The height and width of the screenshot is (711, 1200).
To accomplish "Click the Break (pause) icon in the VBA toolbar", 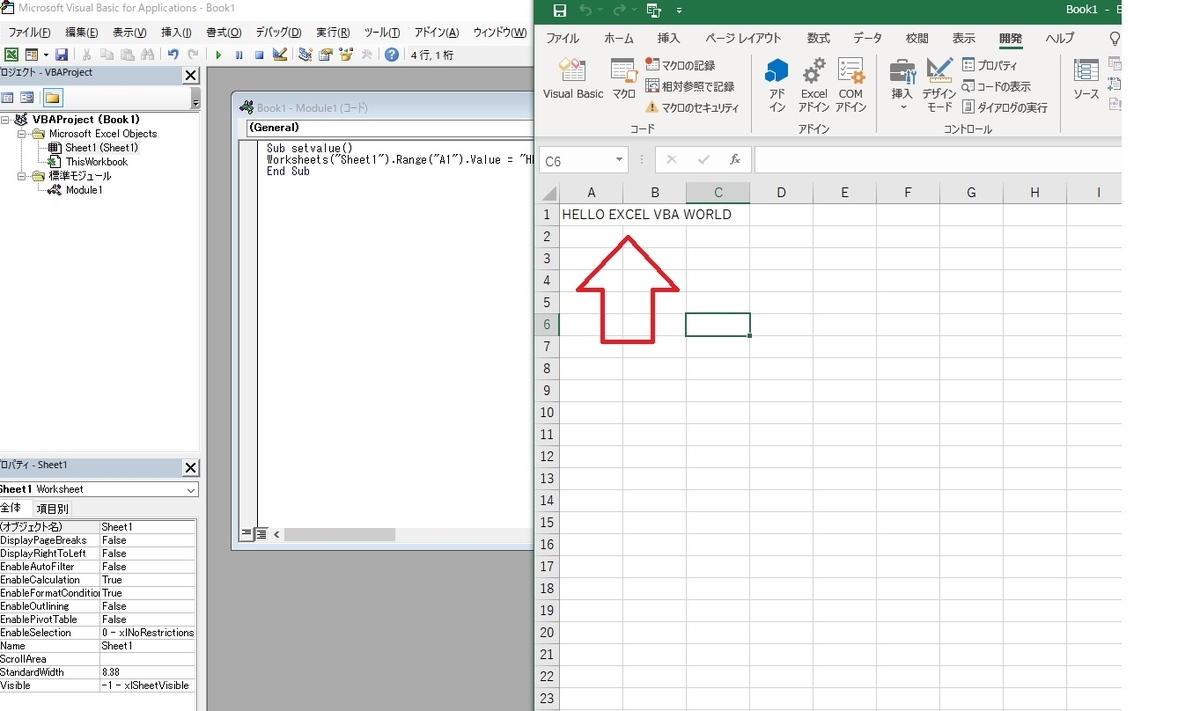I will 239,55.
